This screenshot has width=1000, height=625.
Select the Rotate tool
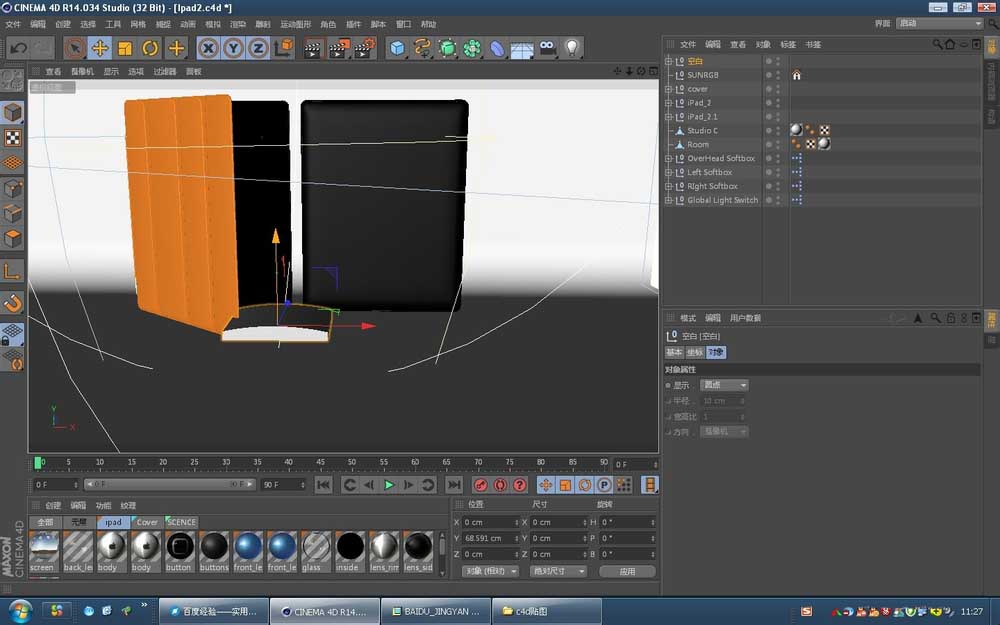(x=150, y=47)
